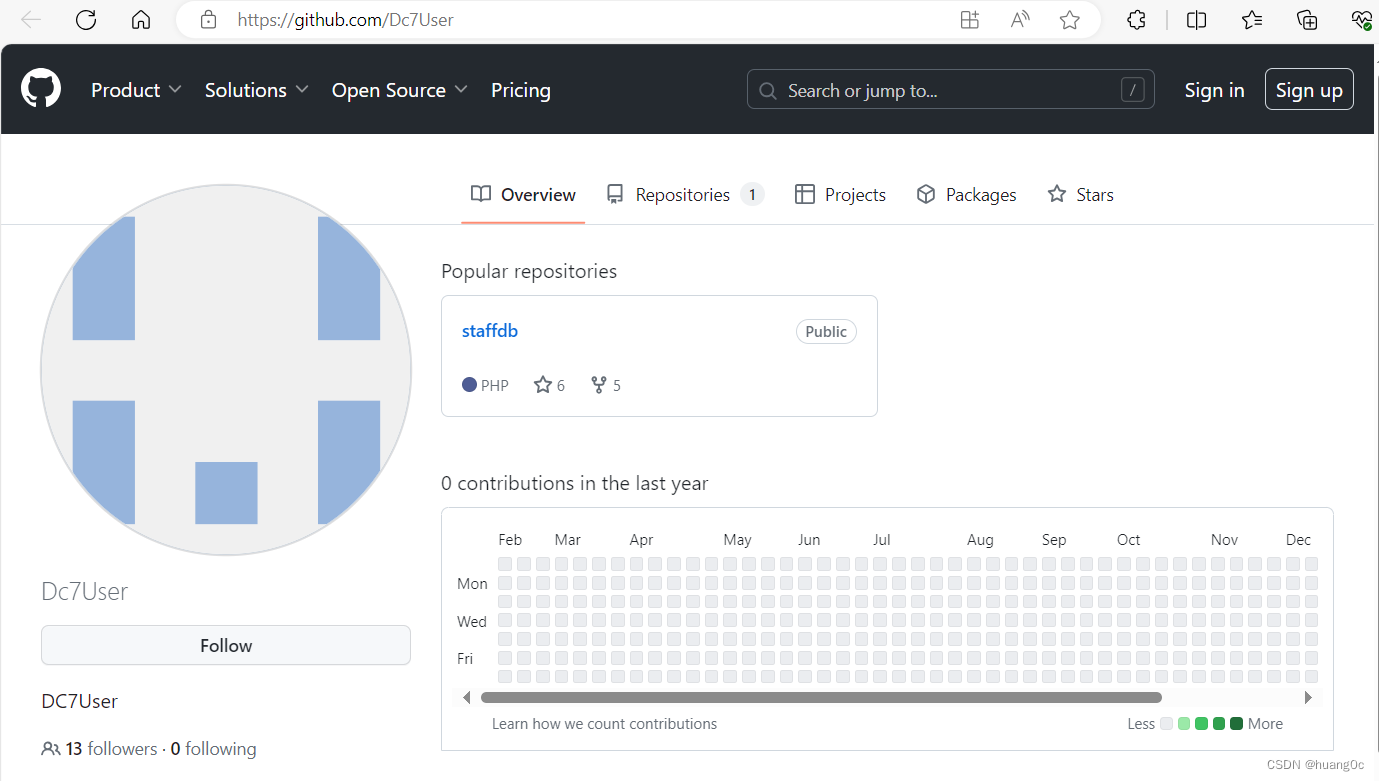Click the fork icon on staffdb card
The image size is (1379, 781).
(599, 385)
